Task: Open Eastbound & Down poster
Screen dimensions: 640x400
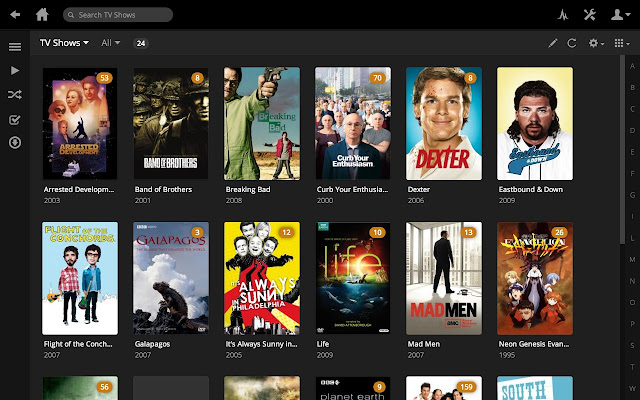Action: (x=535, y=124)
